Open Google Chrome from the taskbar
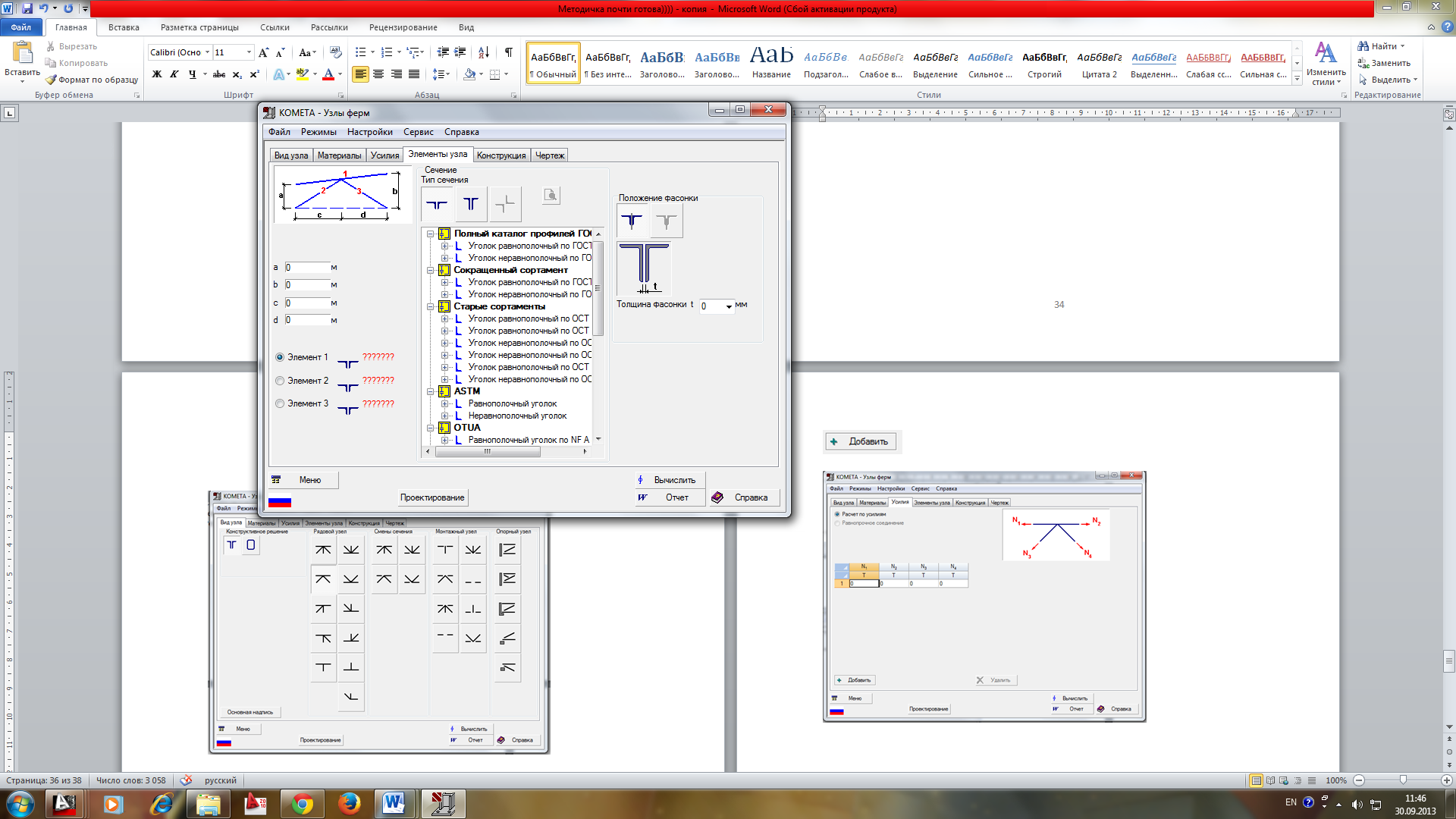 click(302, 804)
